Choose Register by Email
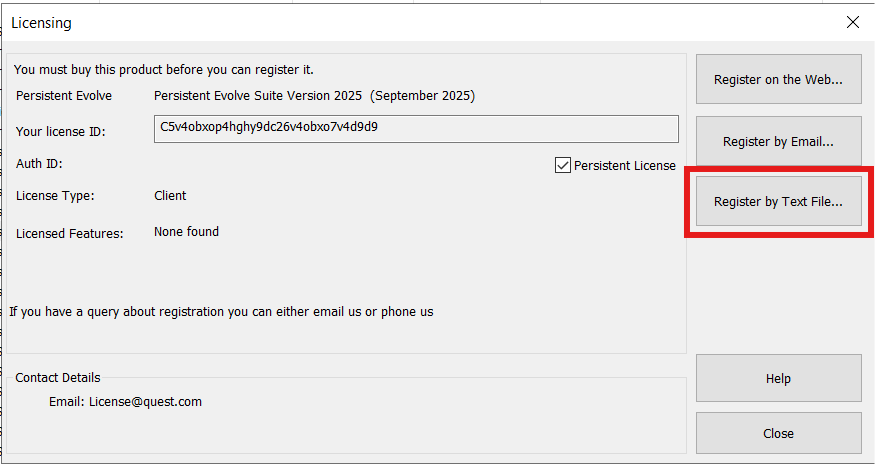 pos(778,142)
